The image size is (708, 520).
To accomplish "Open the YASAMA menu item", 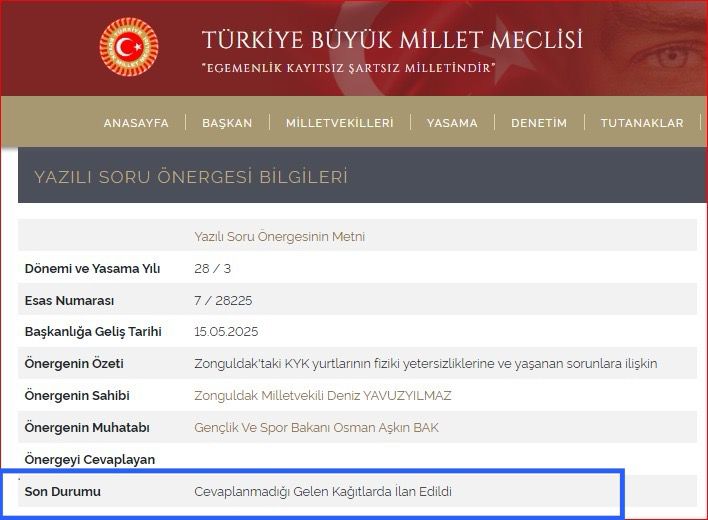I will [452, 123].
